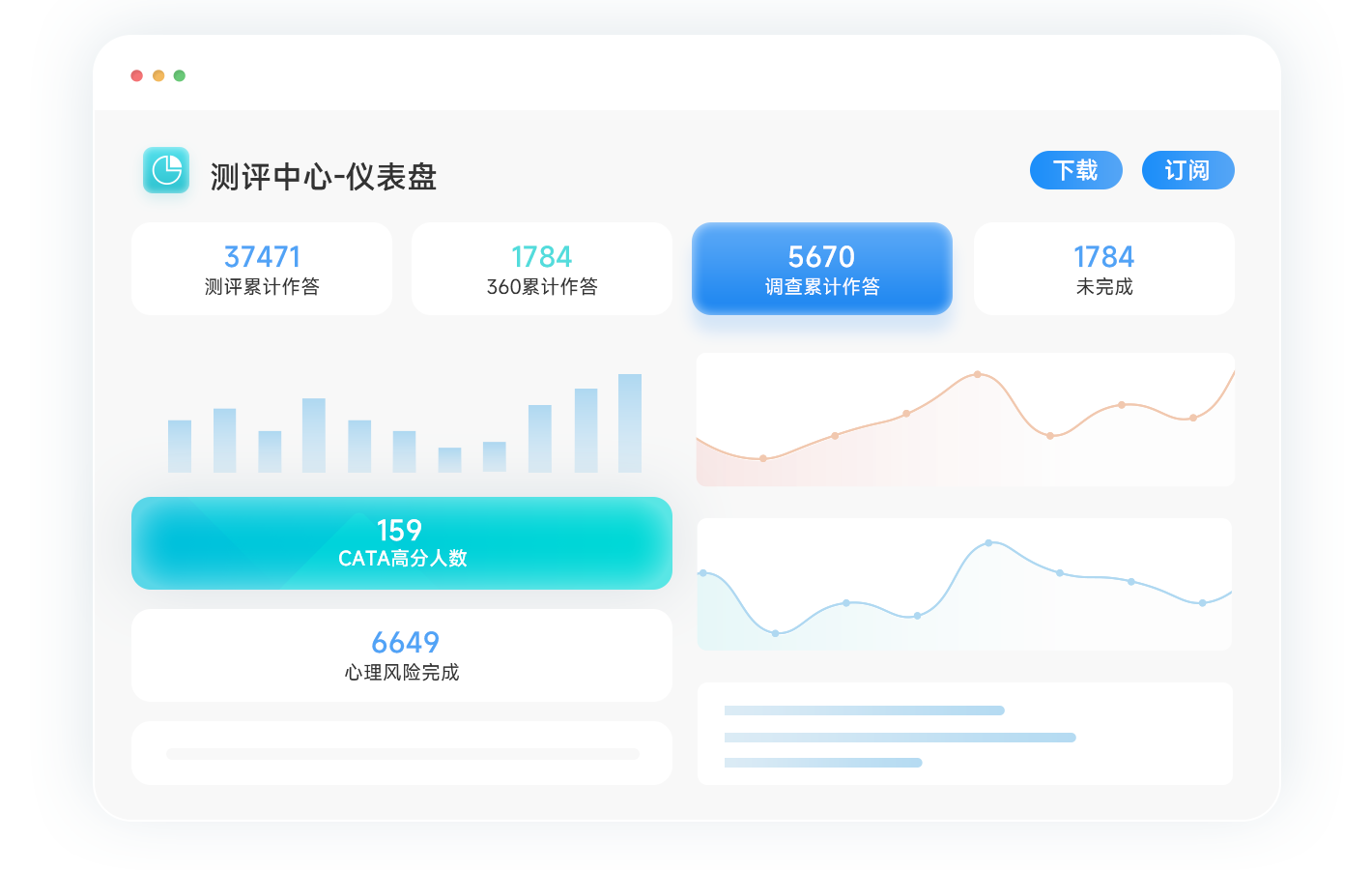Click the tallest bar in the bar chart

click(x=630, y=423)
